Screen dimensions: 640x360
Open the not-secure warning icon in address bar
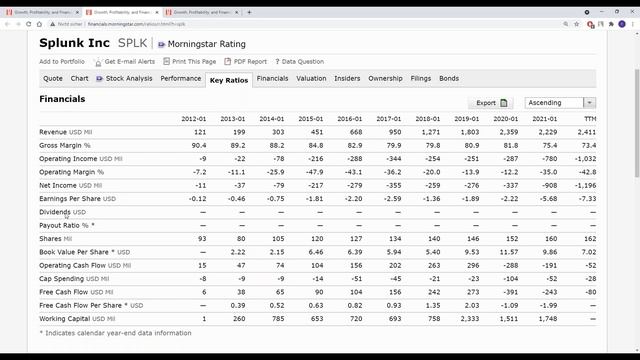(x=53, y=24)
